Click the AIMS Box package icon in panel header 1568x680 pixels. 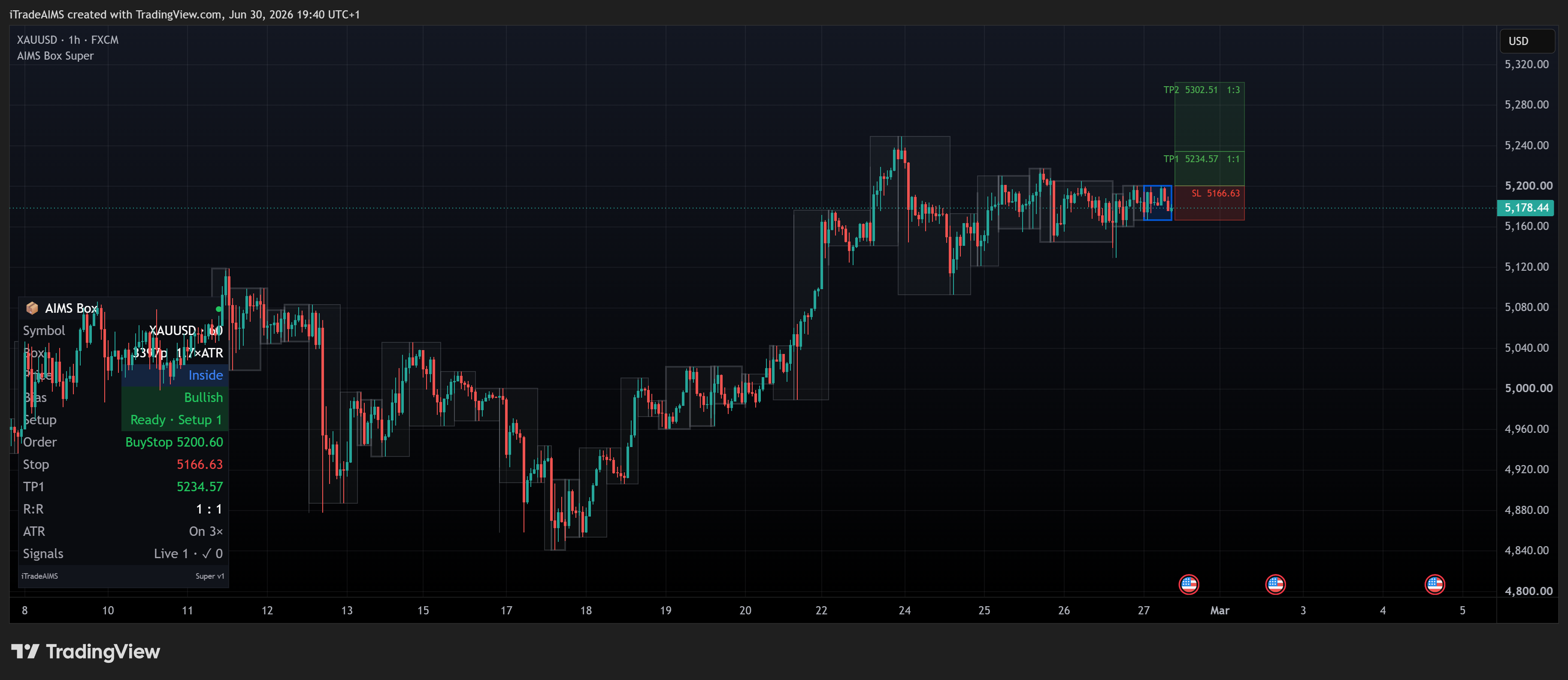pos(32,308)
